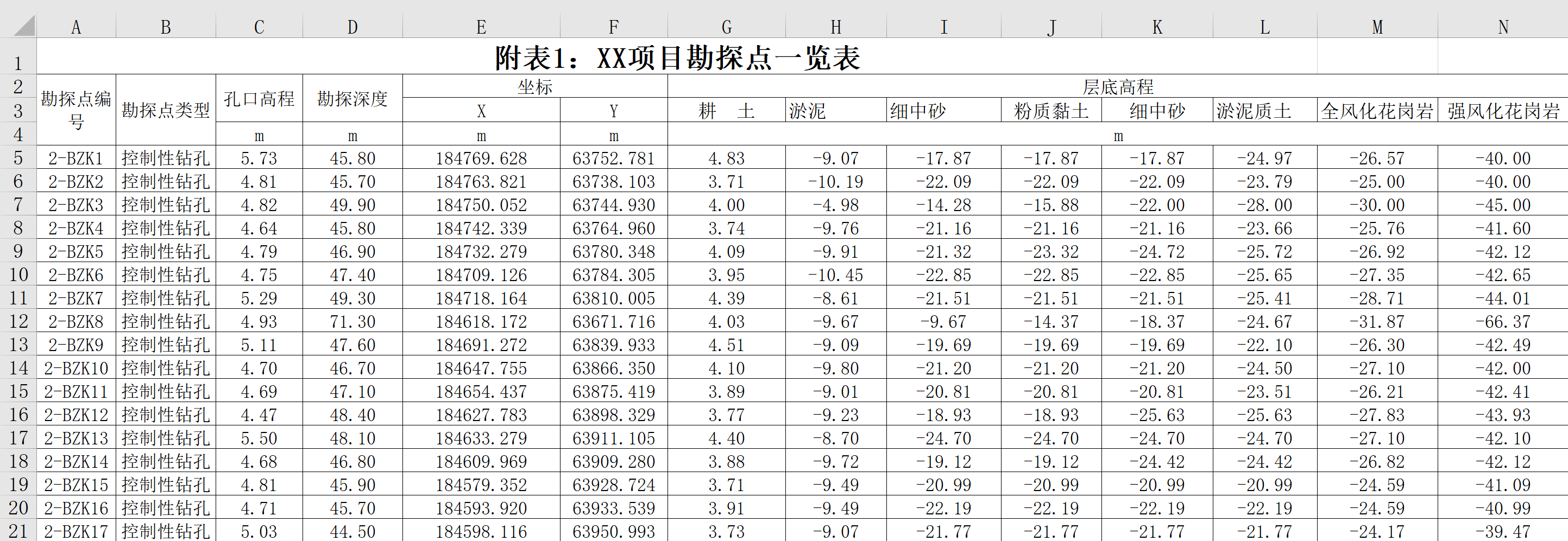Select the 强风化花岗岩 header cell
Screen dimensions: 1568x541
(1502, 111)
